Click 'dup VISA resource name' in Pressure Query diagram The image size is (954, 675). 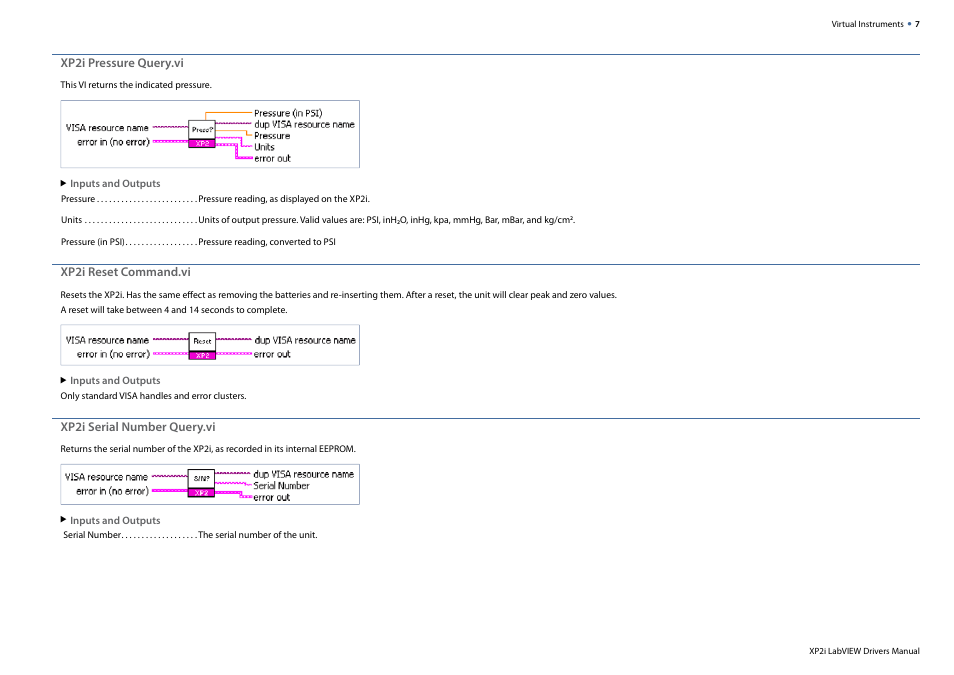click(304, 124)
